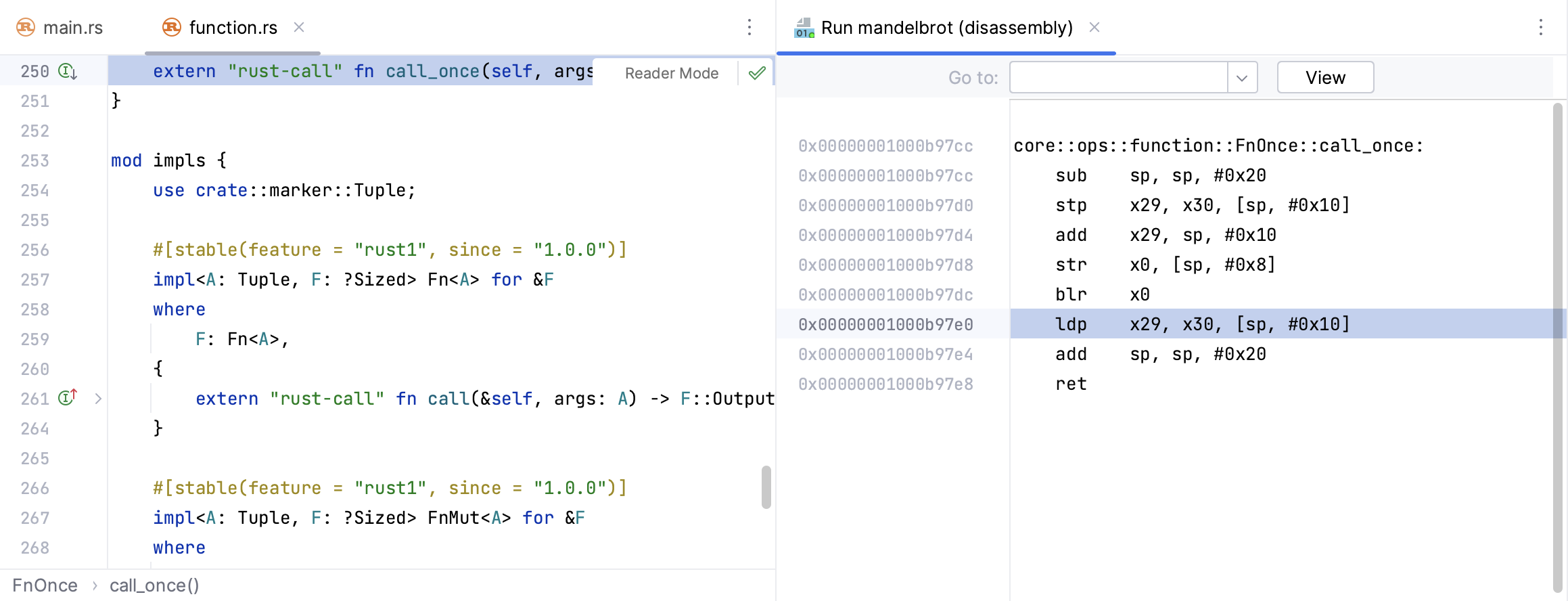Click the Rust file icon on main.rs tab

tap(26, 27)
